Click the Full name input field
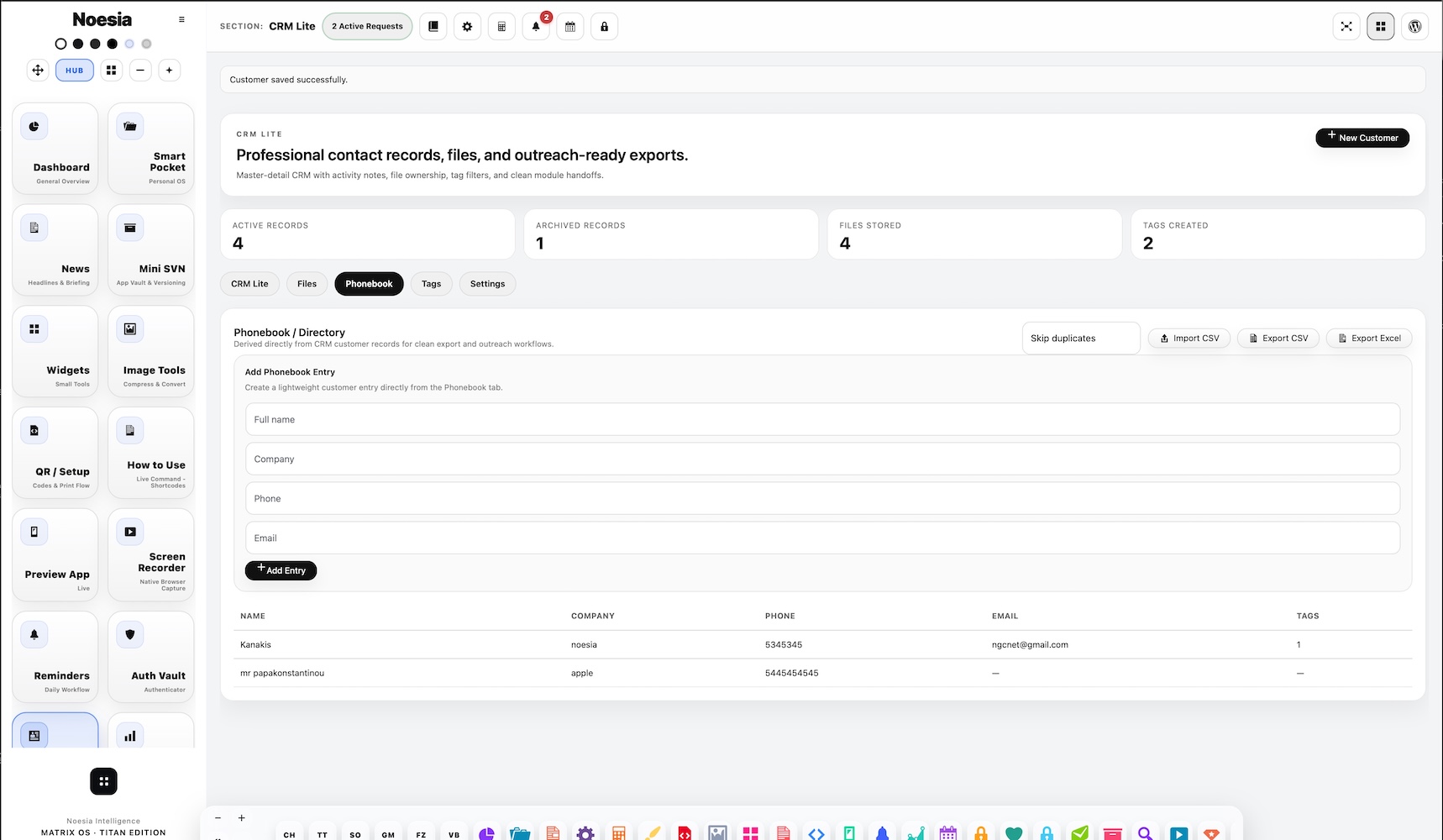1443x840 pixels. point(822,419)
